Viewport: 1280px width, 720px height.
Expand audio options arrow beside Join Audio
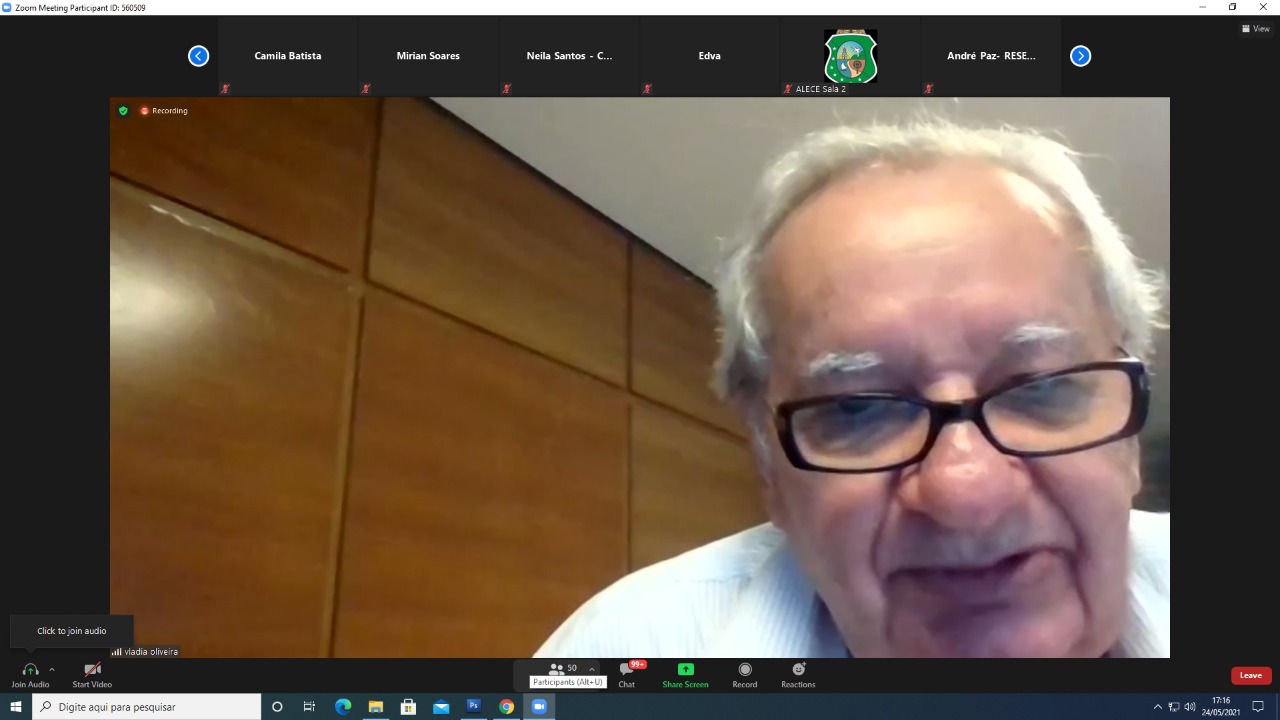52,670
